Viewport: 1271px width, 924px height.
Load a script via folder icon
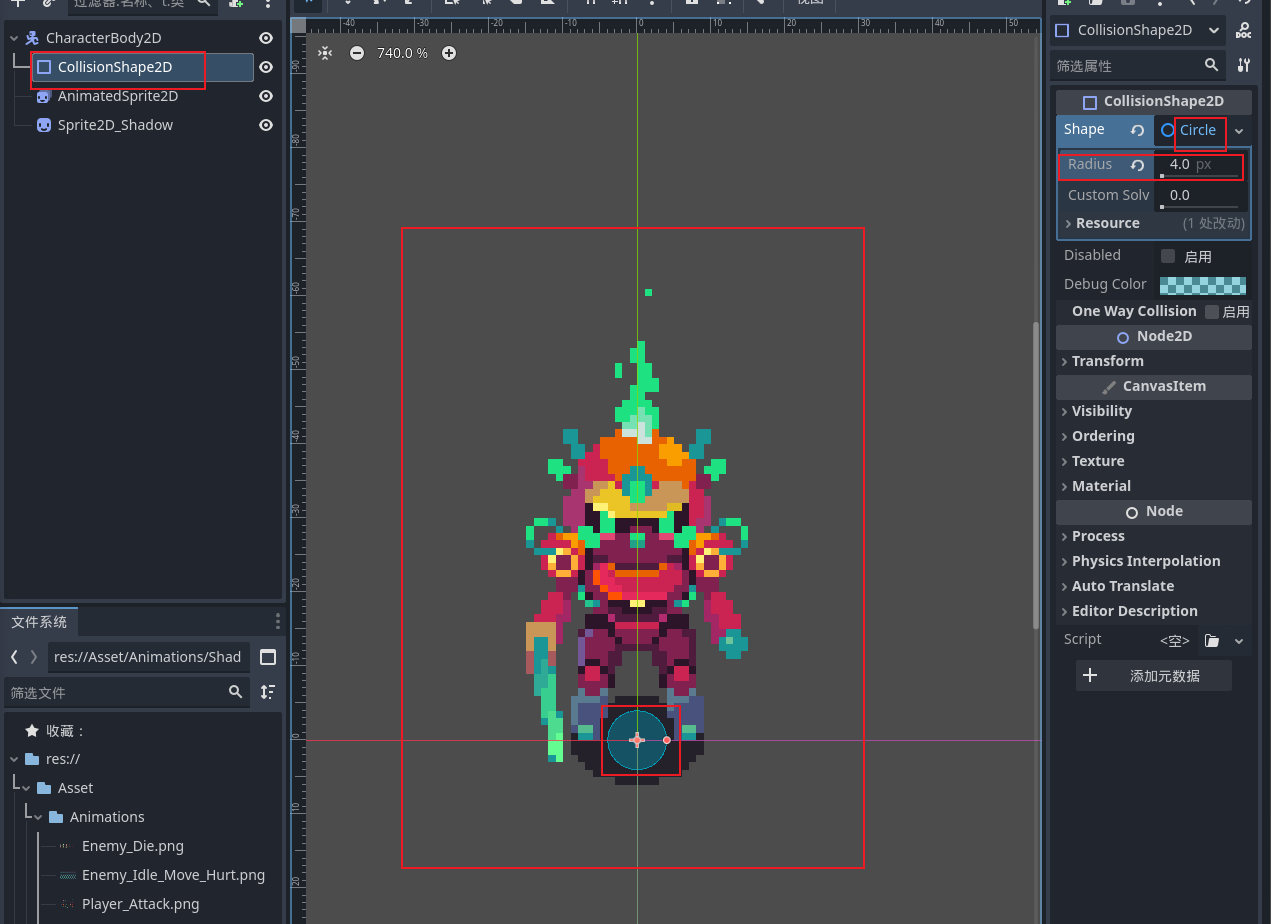[x=1212, y=640]
